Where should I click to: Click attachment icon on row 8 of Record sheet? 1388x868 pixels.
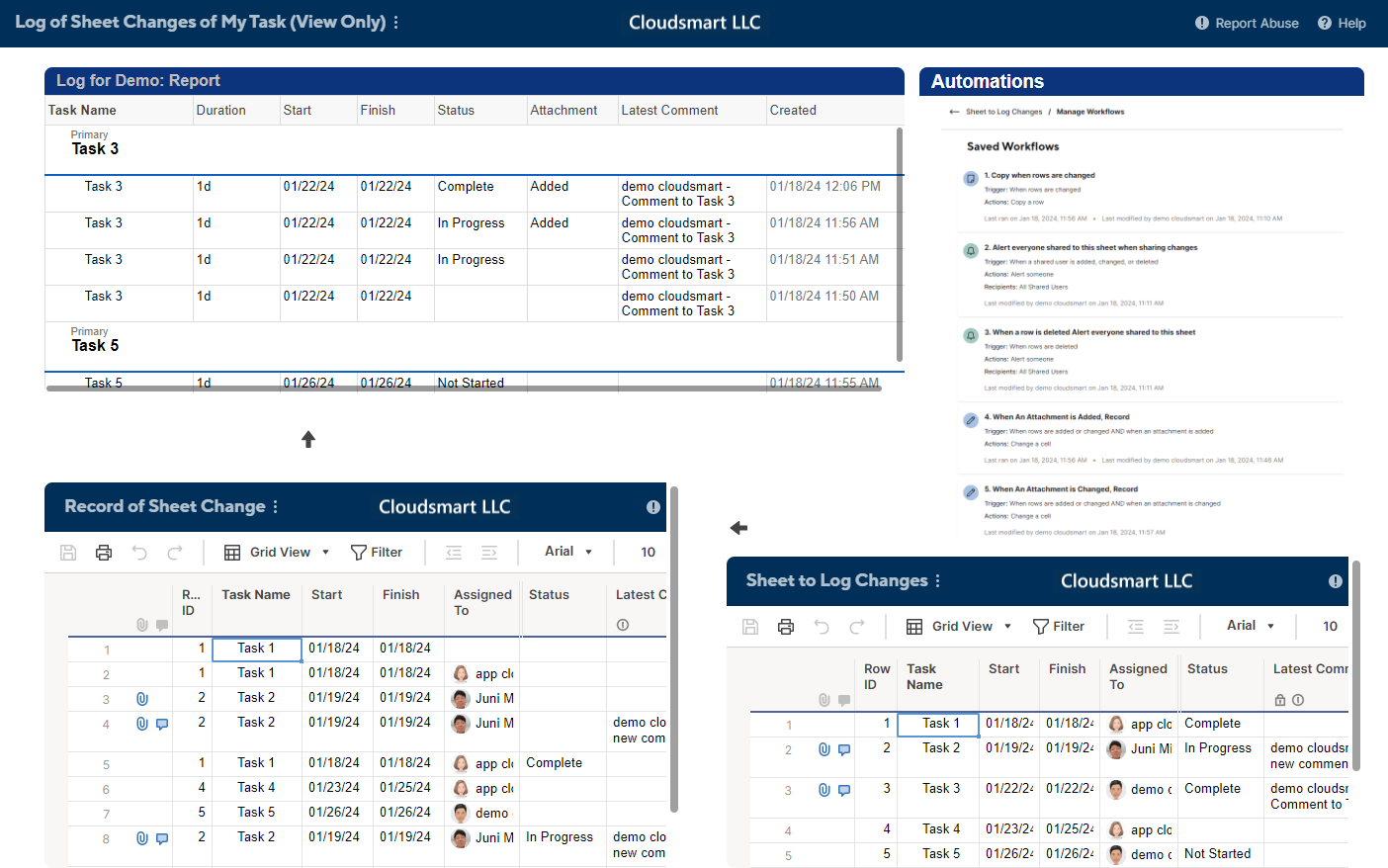[142, 838]
